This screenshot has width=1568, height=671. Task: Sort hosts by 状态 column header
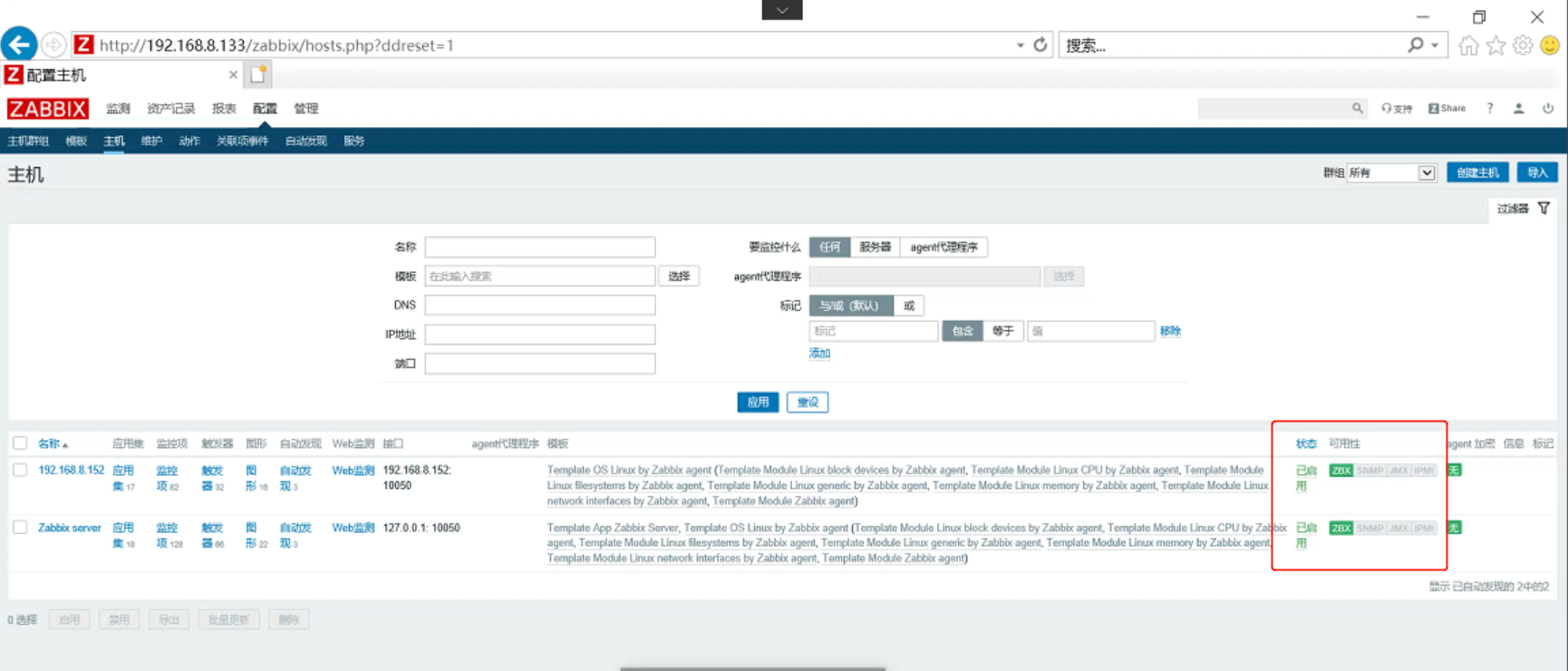[x=1306, y=443]
